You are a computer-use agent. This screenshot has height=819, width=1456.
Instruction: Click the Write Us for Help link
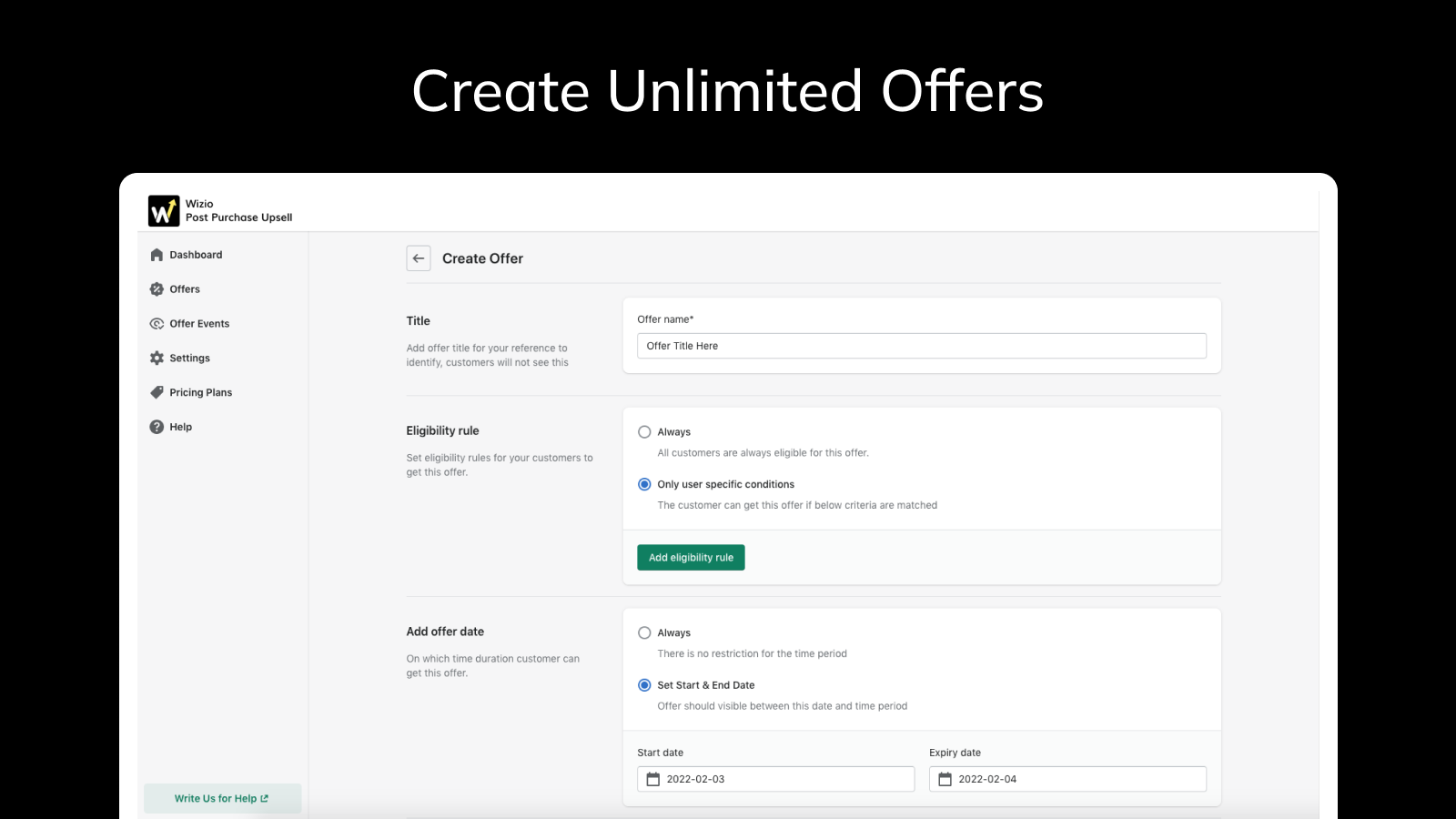click(x=221, y=798)
